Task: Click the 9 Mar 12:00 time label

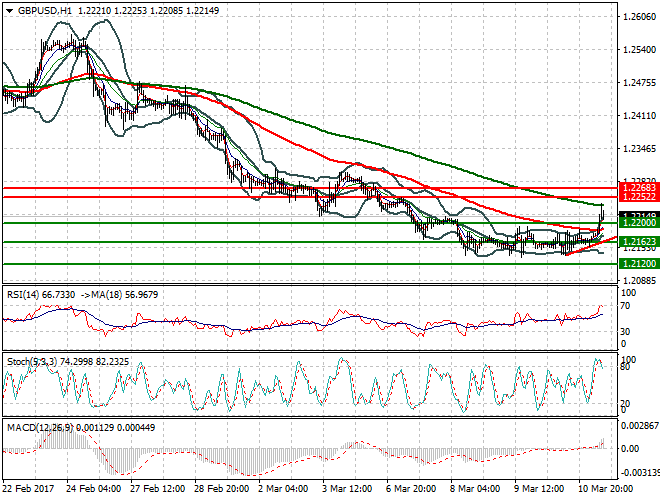Action: click(x=539, y=489)
